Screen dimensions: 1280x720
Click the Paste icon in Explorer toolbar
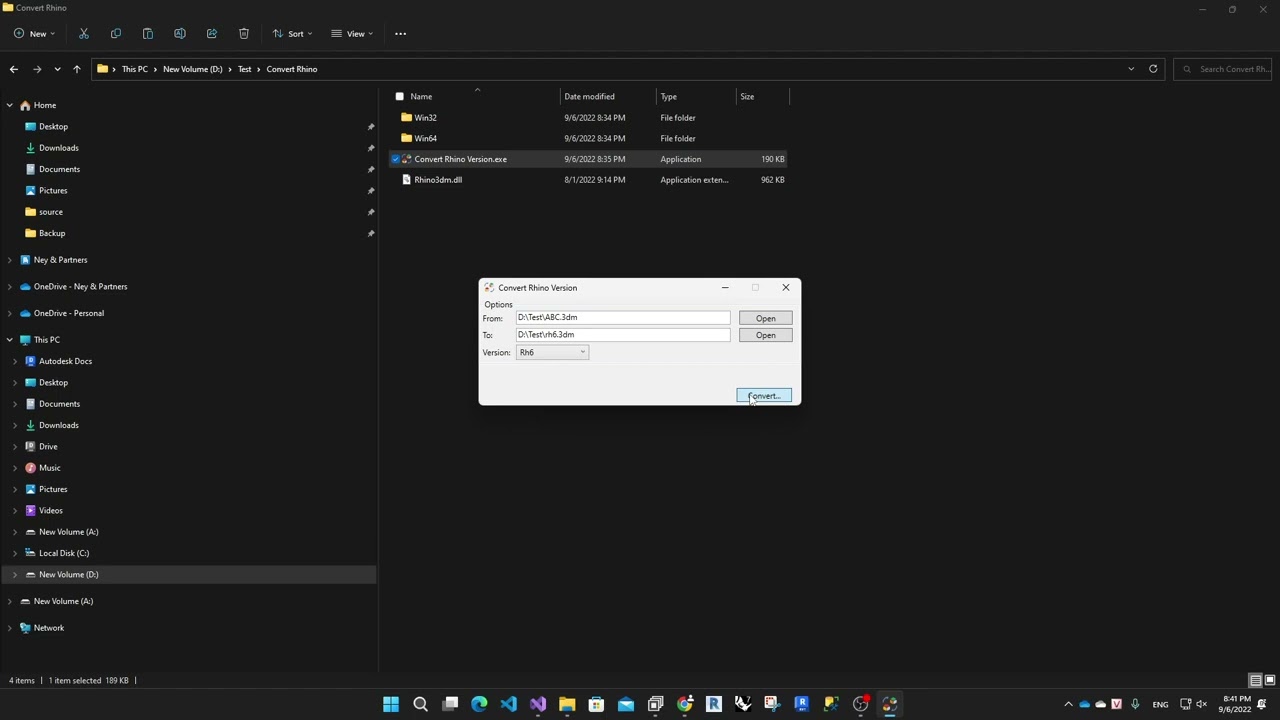point(148,34)
